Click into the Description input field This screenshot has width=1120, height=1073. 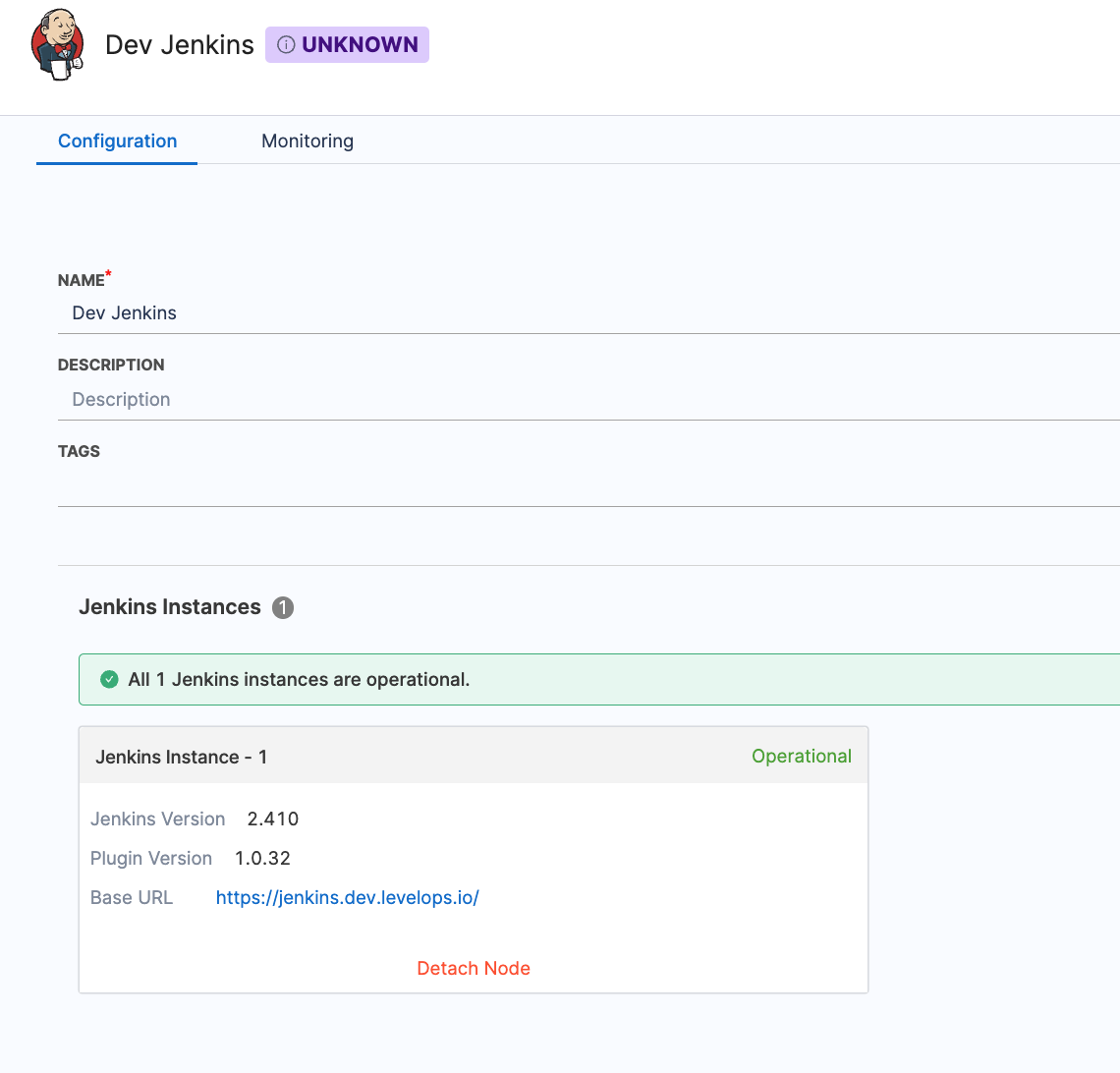589,400
